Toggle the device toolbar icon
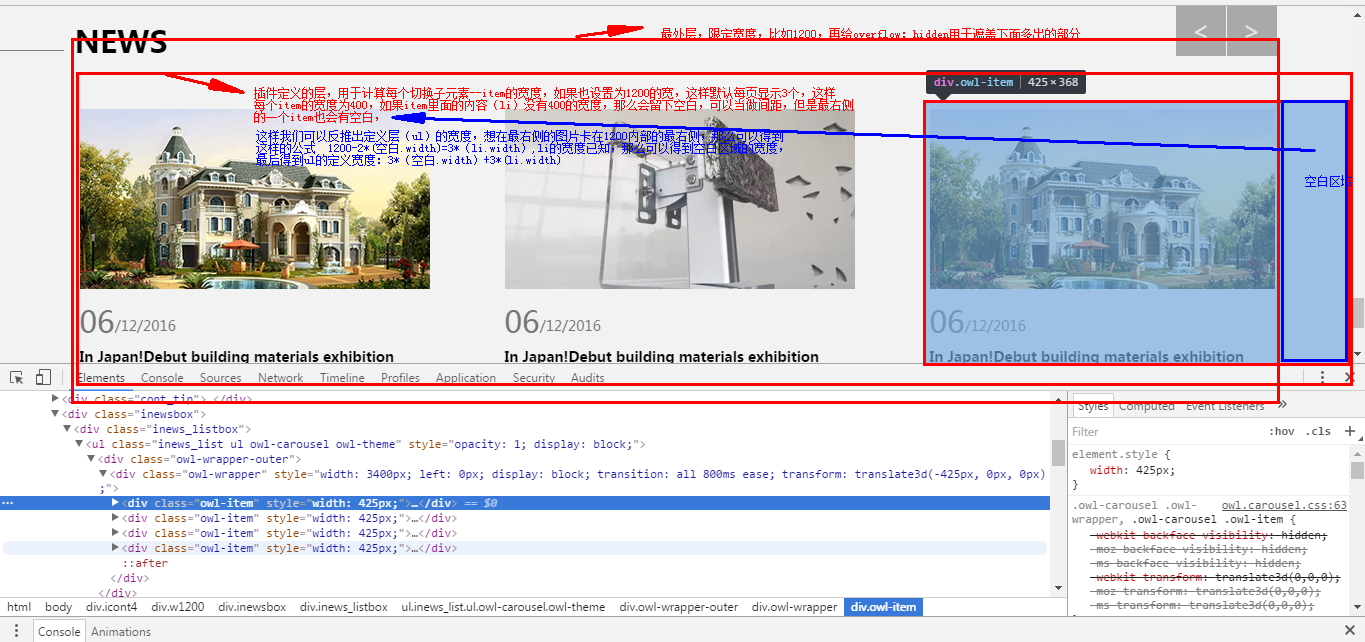The width and height of the screenshot is (1365, 642). pos(43,377)
